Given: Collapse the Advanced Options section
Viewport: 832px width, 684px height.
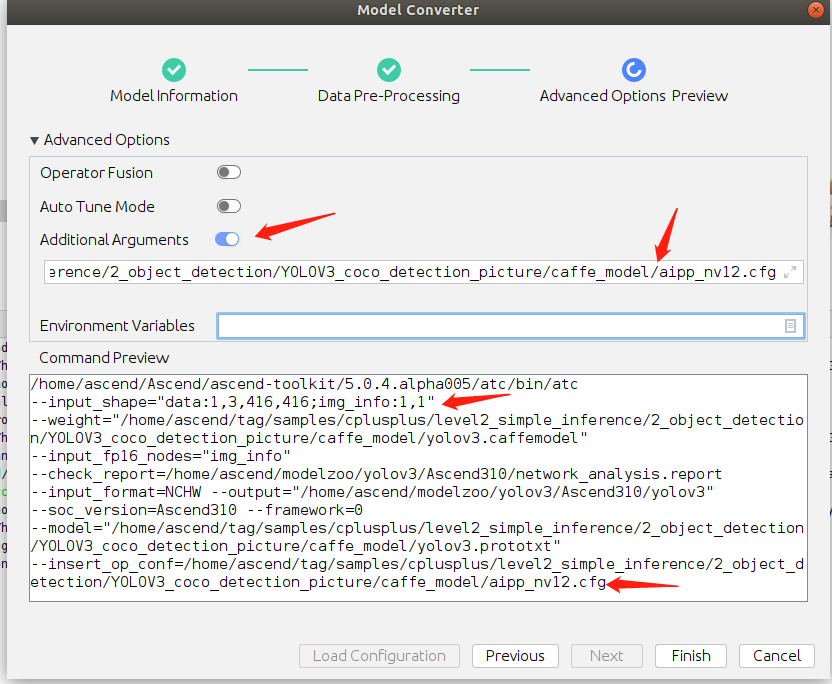Looking at the screenshot, I should pyautogui.click(x=34, y=141).
